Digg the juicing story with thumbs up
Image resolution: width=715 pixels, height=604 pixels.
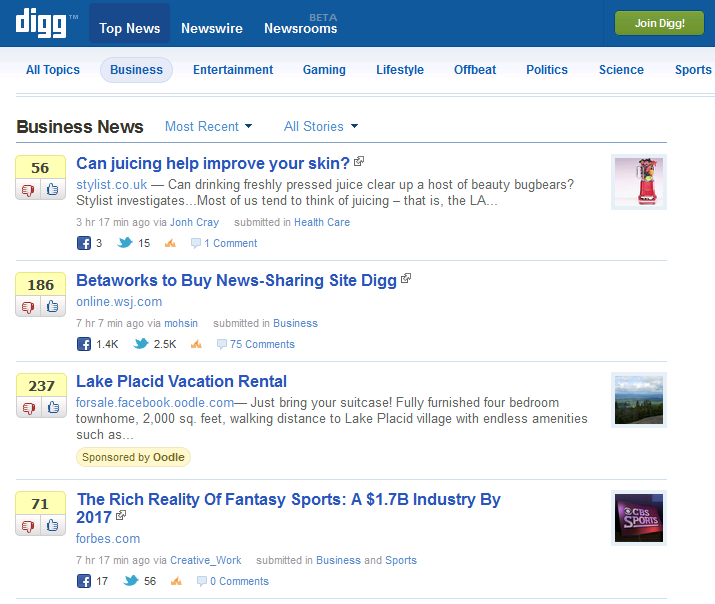pyautogui.click(x=52, y=190)
